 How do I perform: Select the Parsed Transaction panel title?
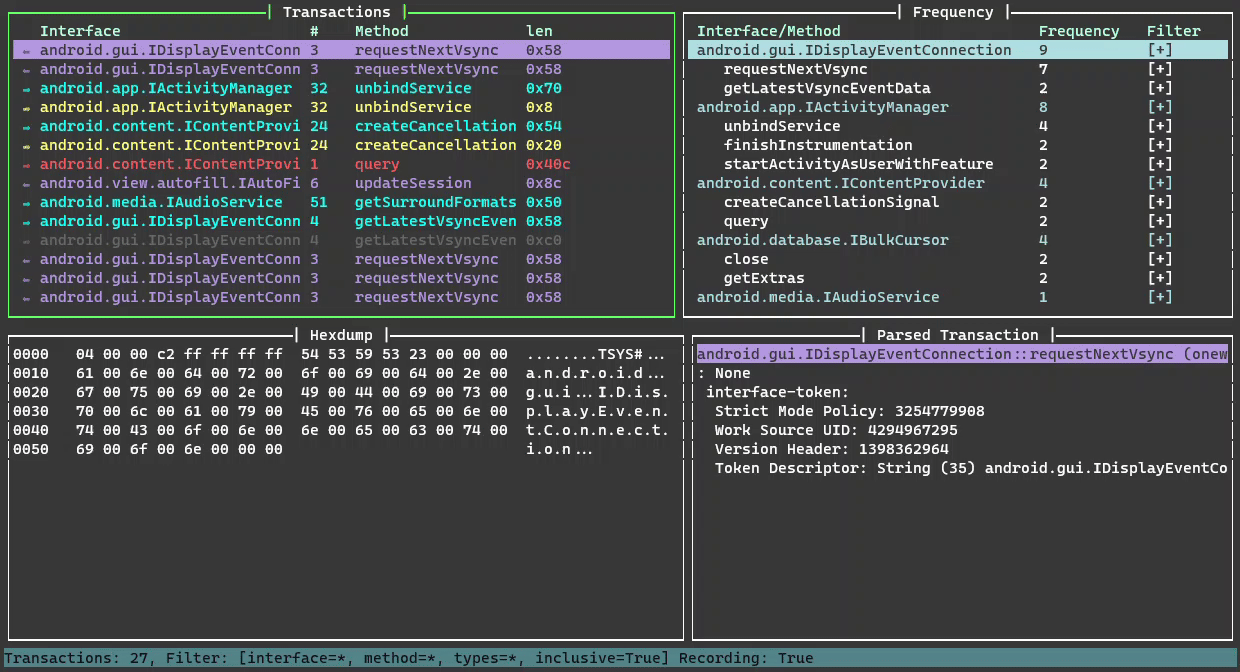pyautogui.click(x=957, y=335)
